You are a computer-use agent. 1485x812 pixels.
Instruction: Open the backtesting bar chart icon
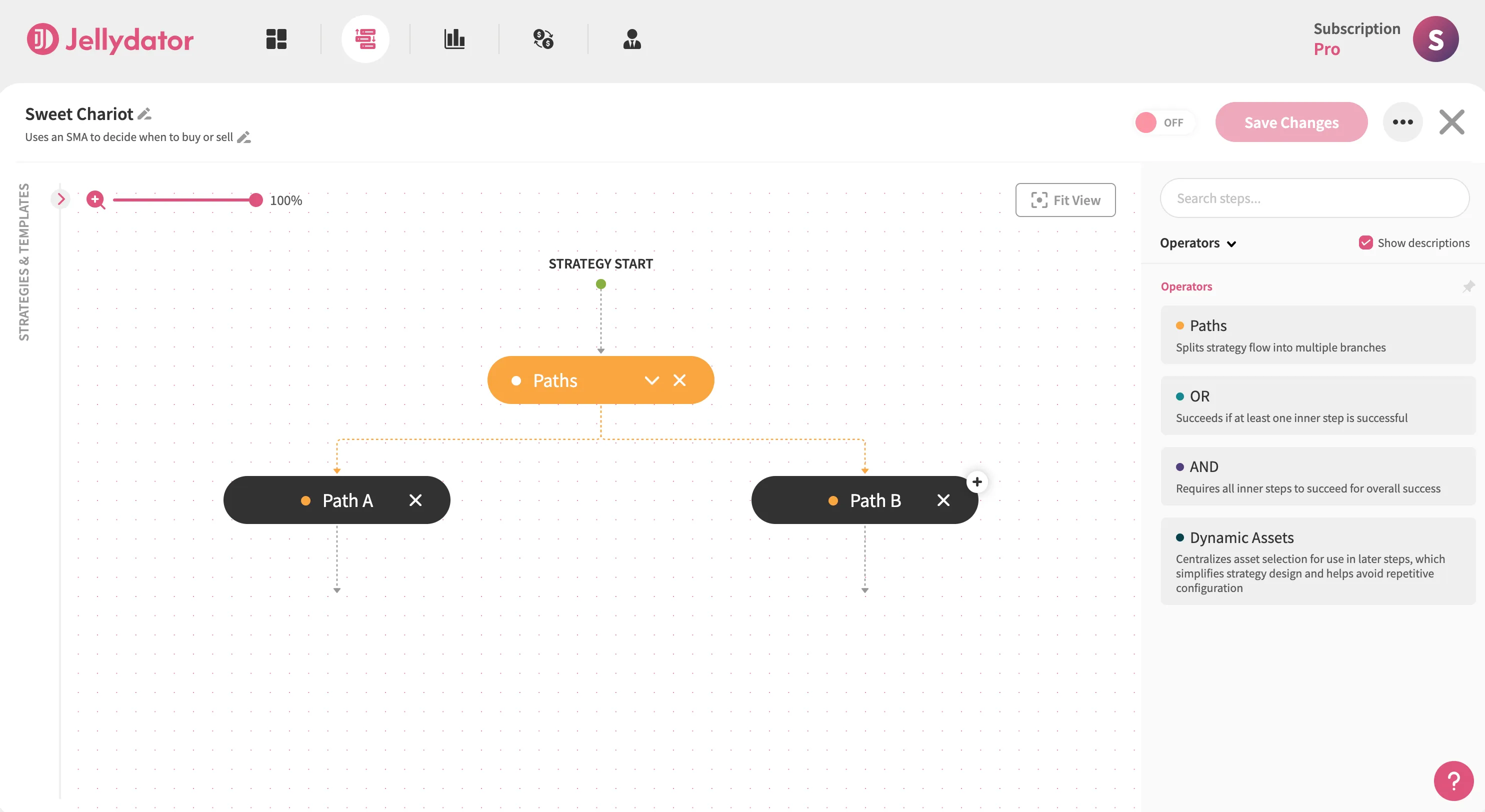tap(455, 38)
